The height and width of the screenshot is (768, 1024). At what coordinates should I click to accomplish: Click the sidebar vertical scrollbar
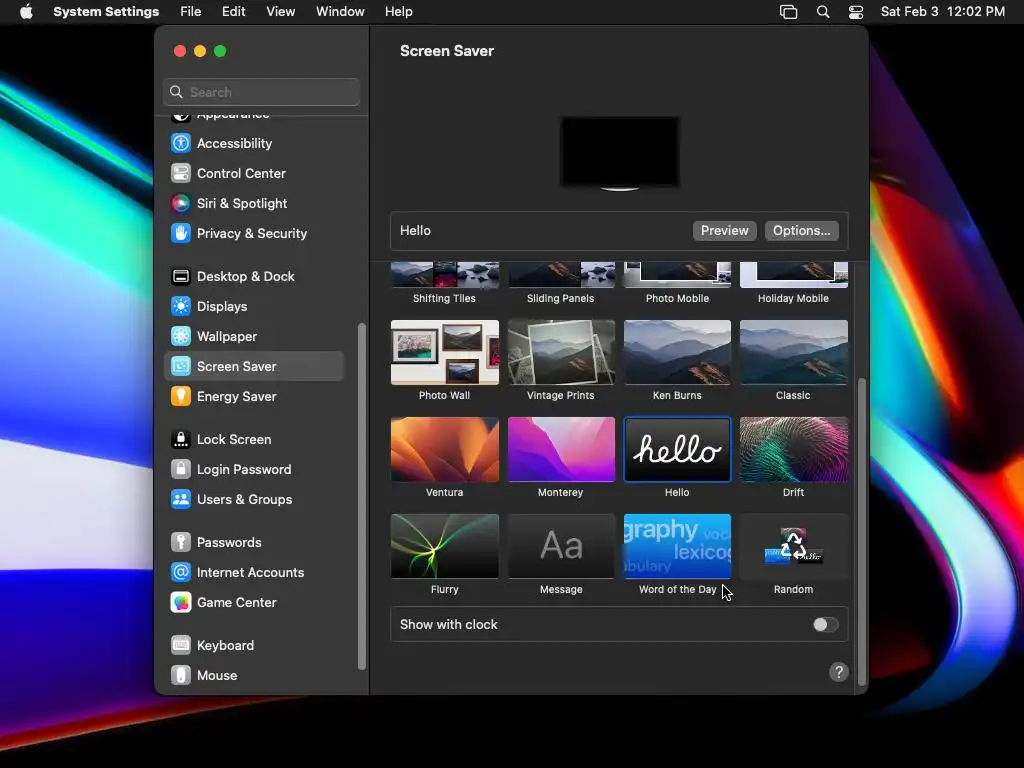click(362, 496)
